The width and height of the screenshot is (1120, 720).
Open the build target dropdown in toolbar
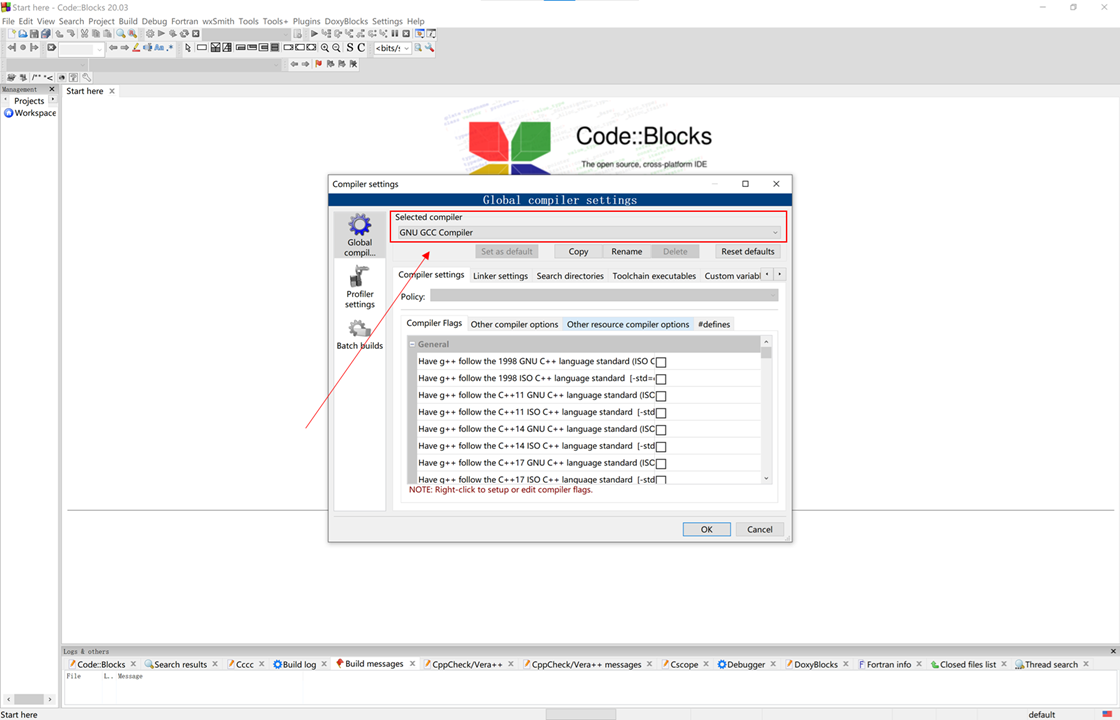click(246, 34)
